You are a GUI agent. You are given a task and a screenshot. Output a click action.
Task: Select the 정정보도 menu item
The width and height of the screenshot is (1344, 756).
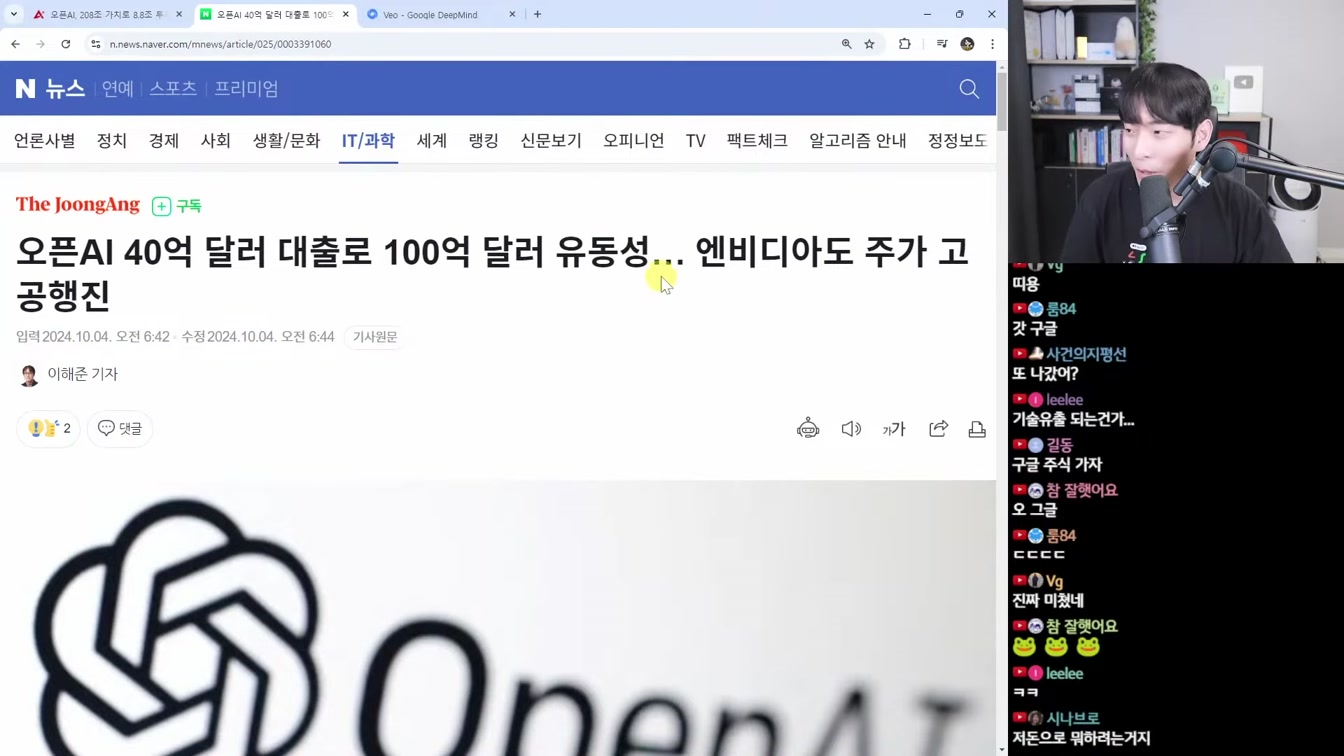click(x=957, y=141)
